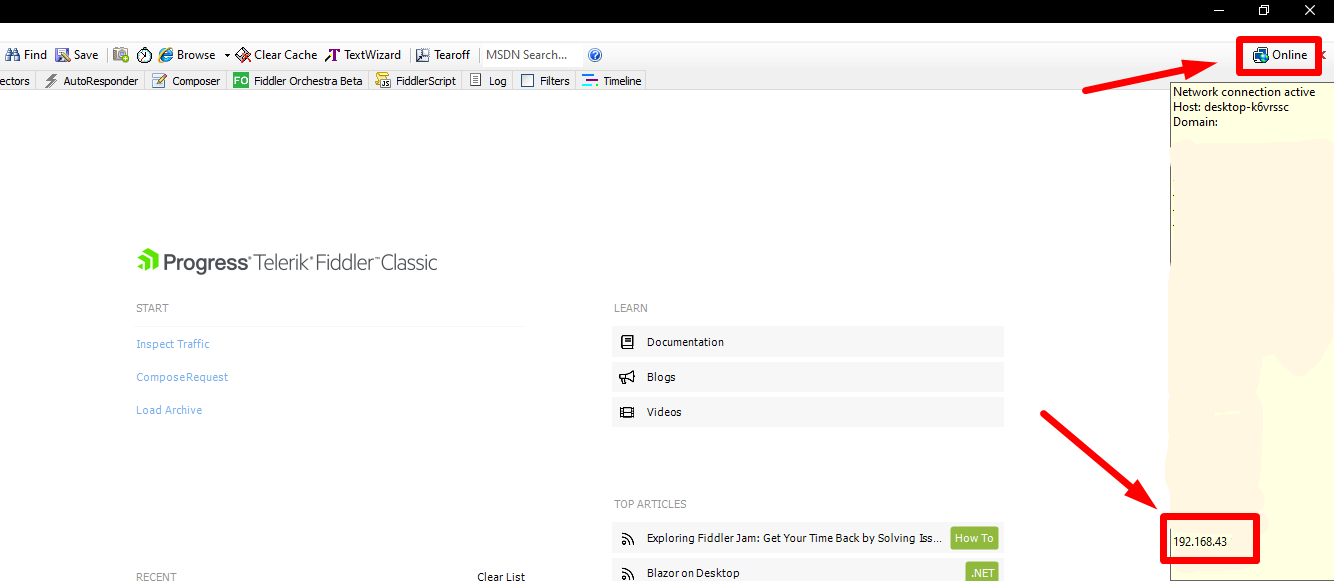This screenshot has height=581, width=1334.
Task: Click the Browse Internet Explorer button
Action: 187,55
